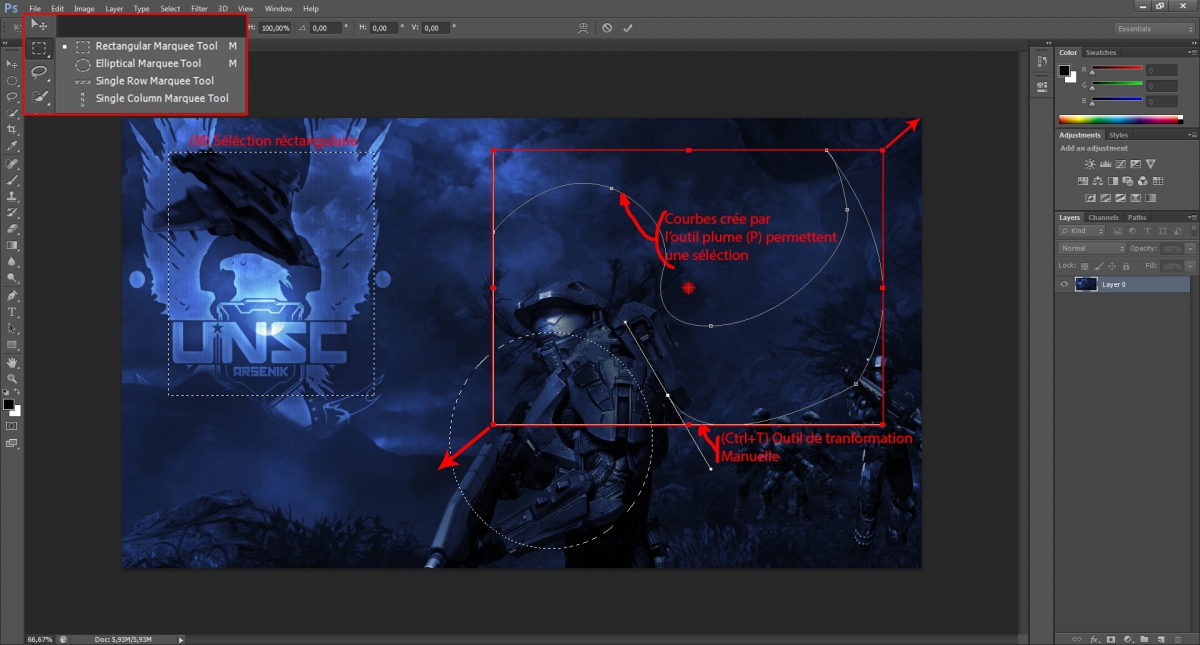This screenshot has height=645, width=1200.
Task: Switch to the Styles tab
Action: pos(1118,135)
